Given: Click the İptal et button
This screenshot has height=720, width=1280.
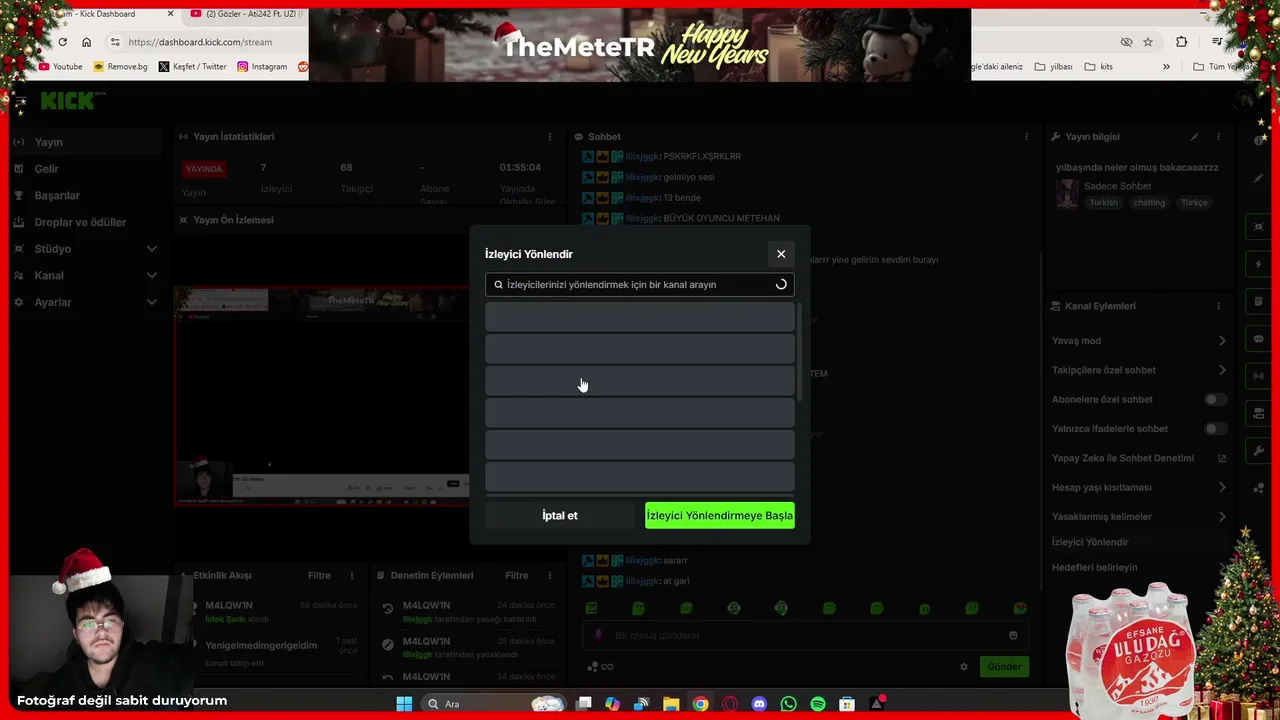Looking at the screenshot, I should (560, 516).
